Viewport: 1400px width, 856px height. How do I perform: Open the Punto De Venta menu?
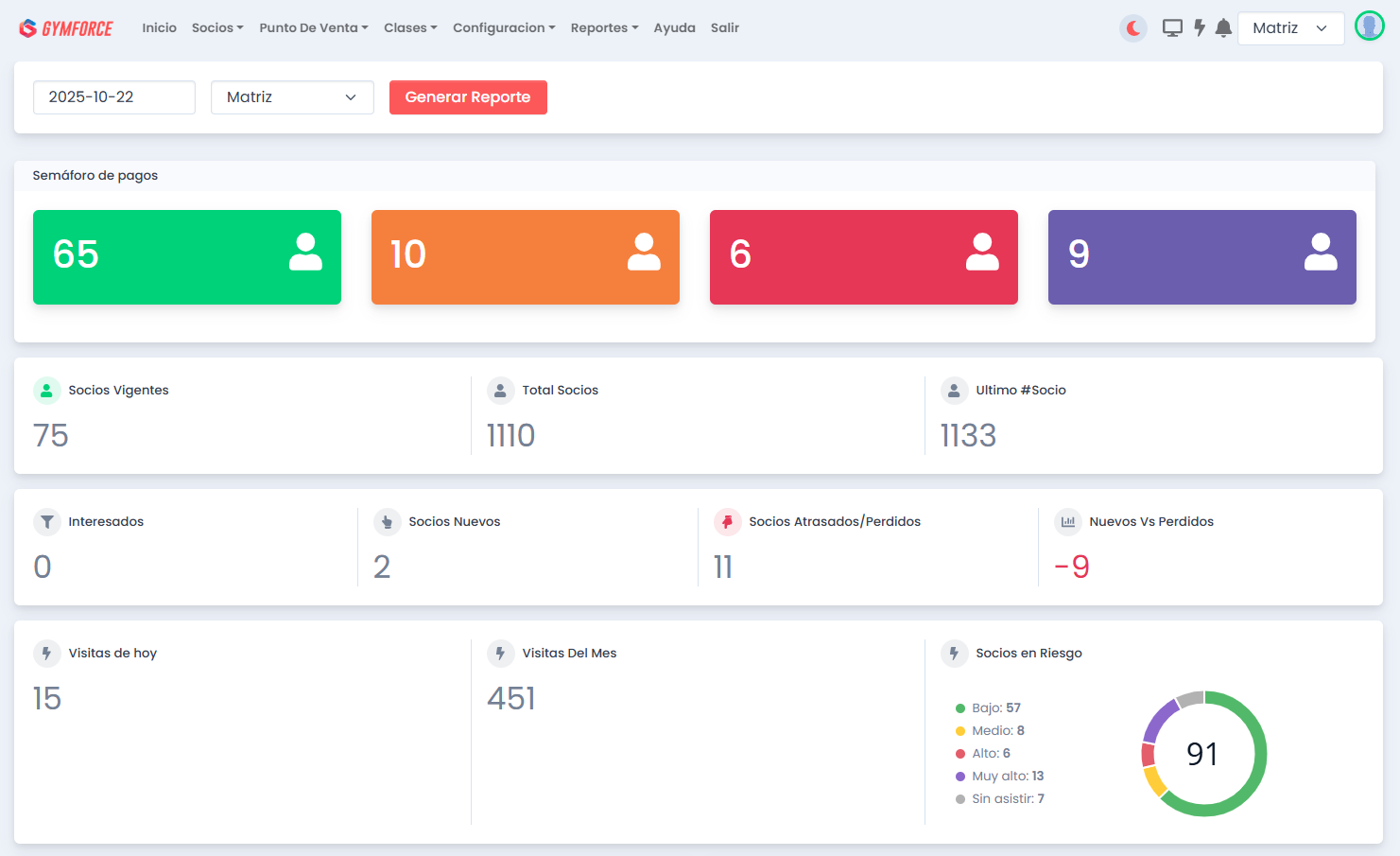pyautogui.click(x=313, y=28)
